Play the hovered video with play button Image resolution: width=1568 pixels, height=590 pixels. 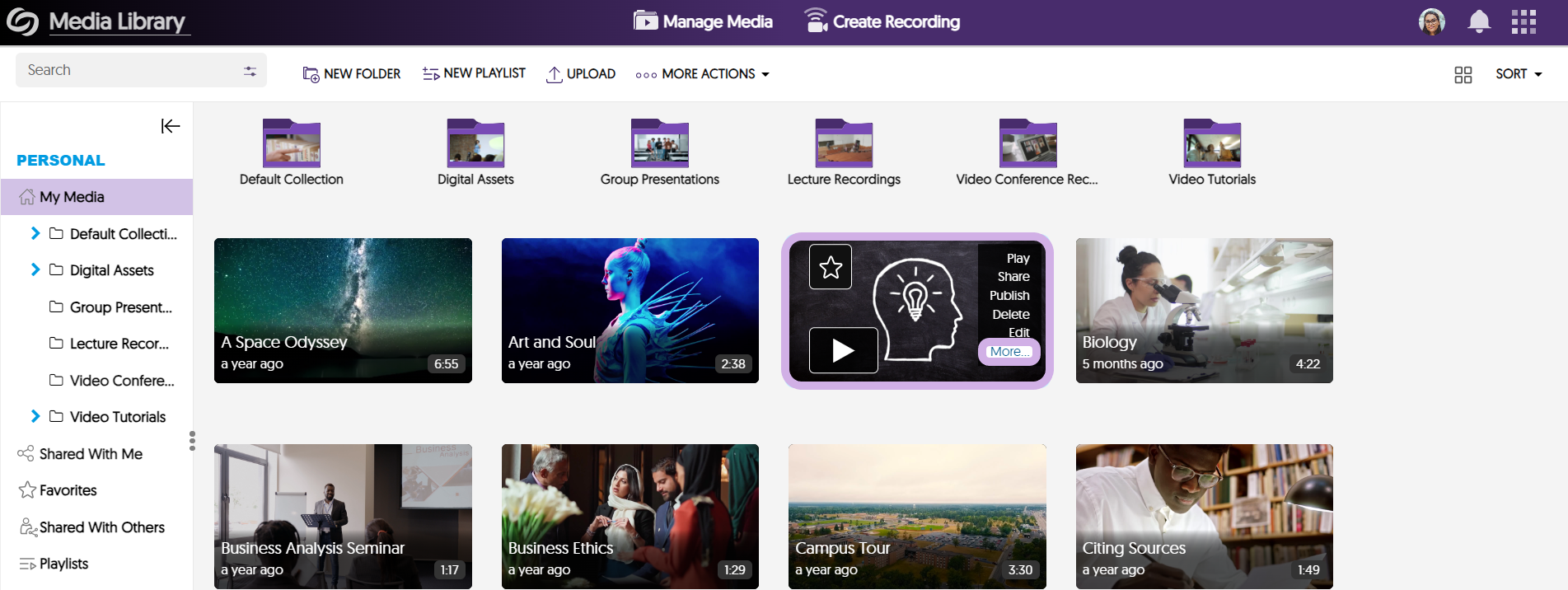843,350
